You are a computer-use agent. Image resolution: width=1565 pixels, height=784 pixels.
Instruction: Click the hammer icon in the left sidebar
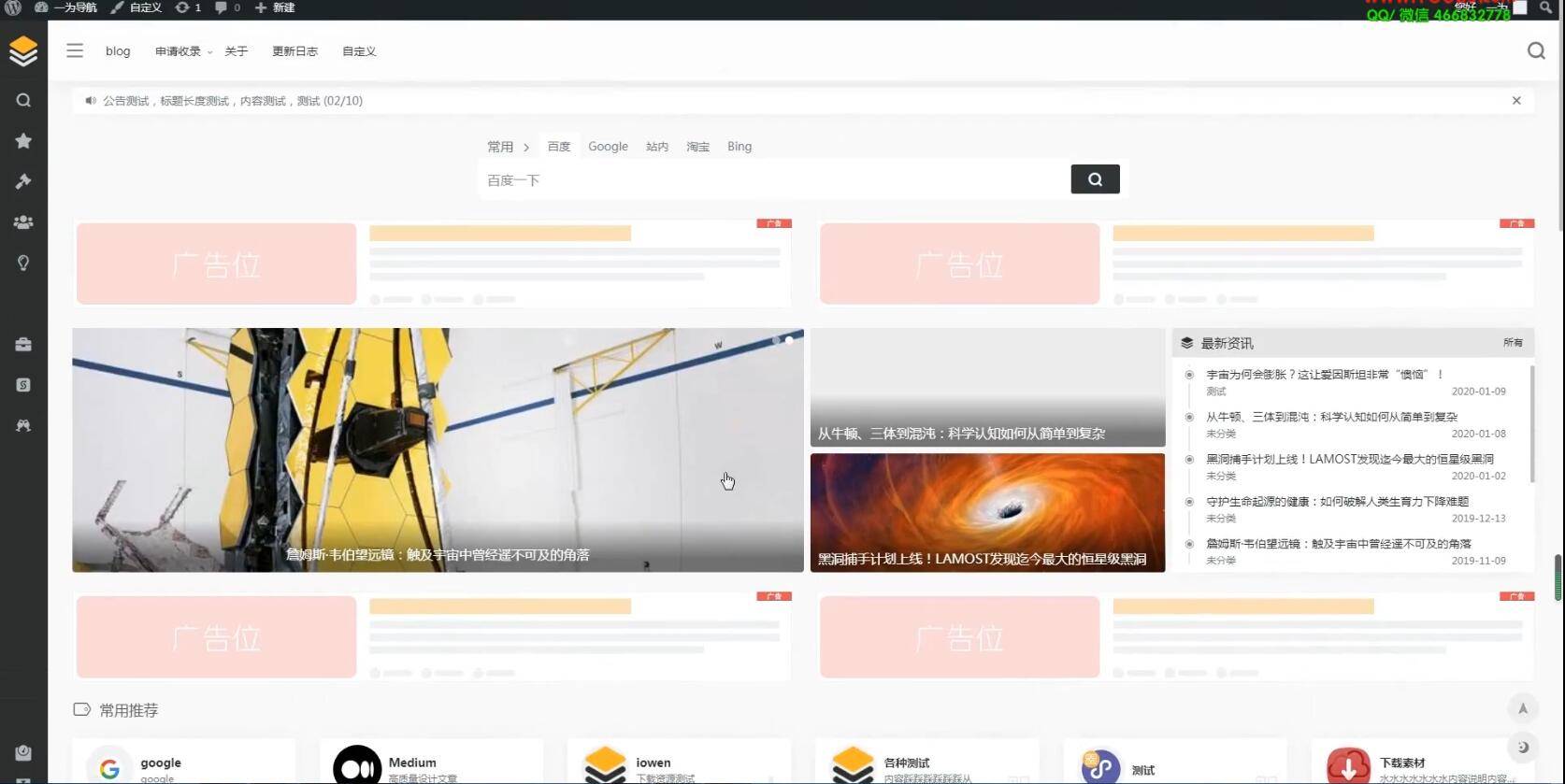(23, 181)
